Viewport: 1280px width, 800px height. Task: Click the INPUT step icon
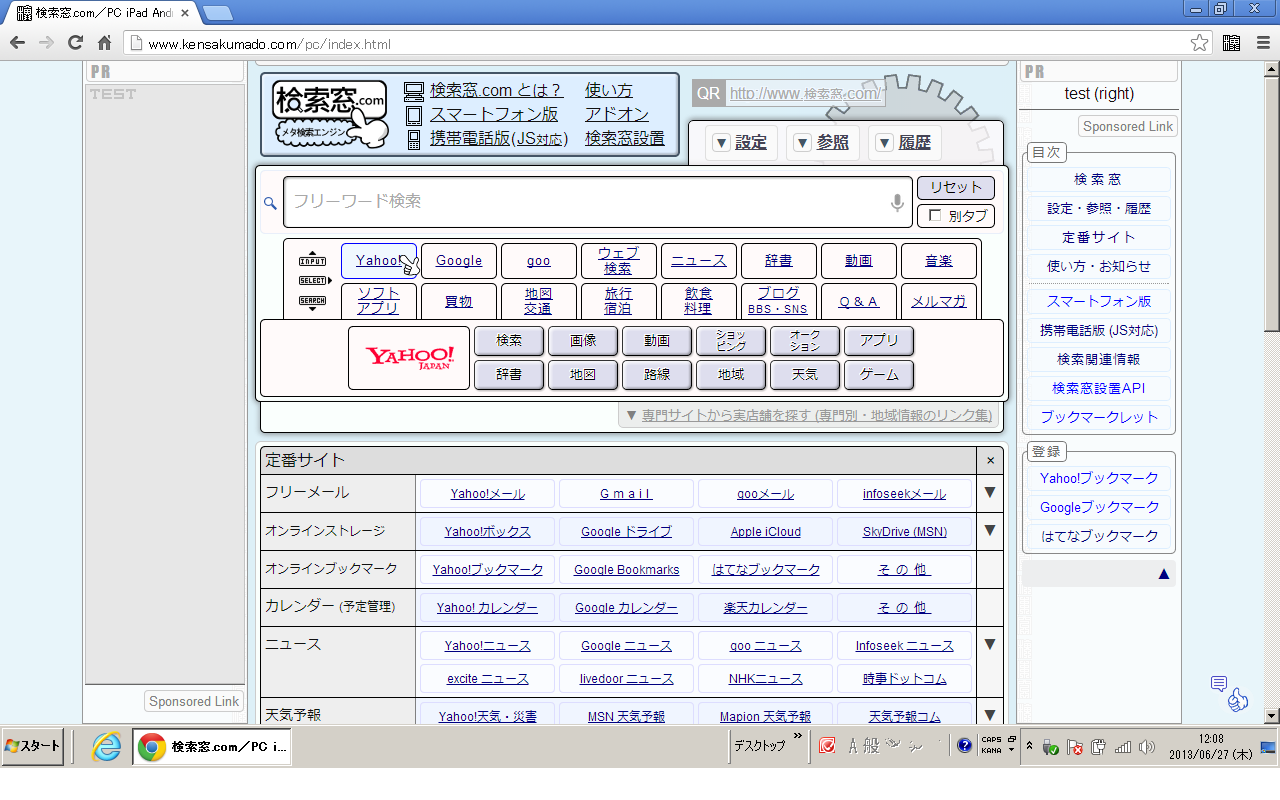(x=312, y=259)
